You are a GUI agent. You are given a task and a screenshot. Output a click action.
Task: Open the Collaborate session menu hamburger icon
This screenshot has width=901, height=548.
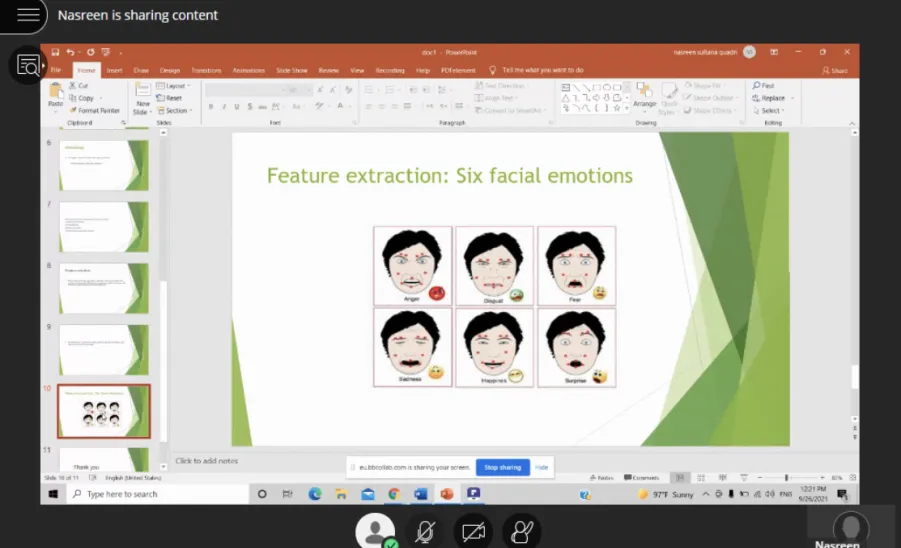pyautogui.click(x=28, y=14)
